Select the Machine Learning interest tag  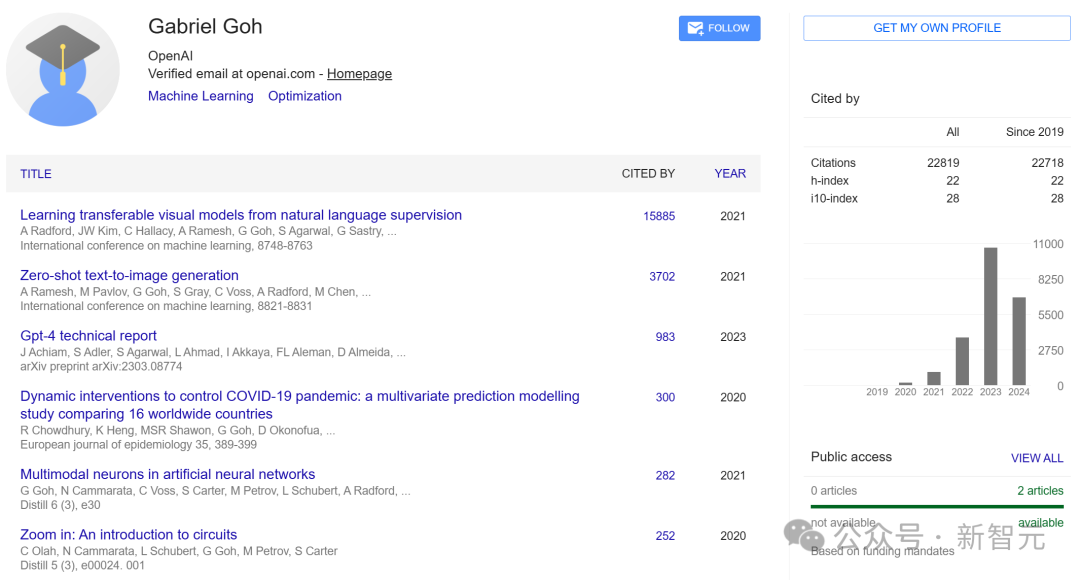tap(200, 96)
